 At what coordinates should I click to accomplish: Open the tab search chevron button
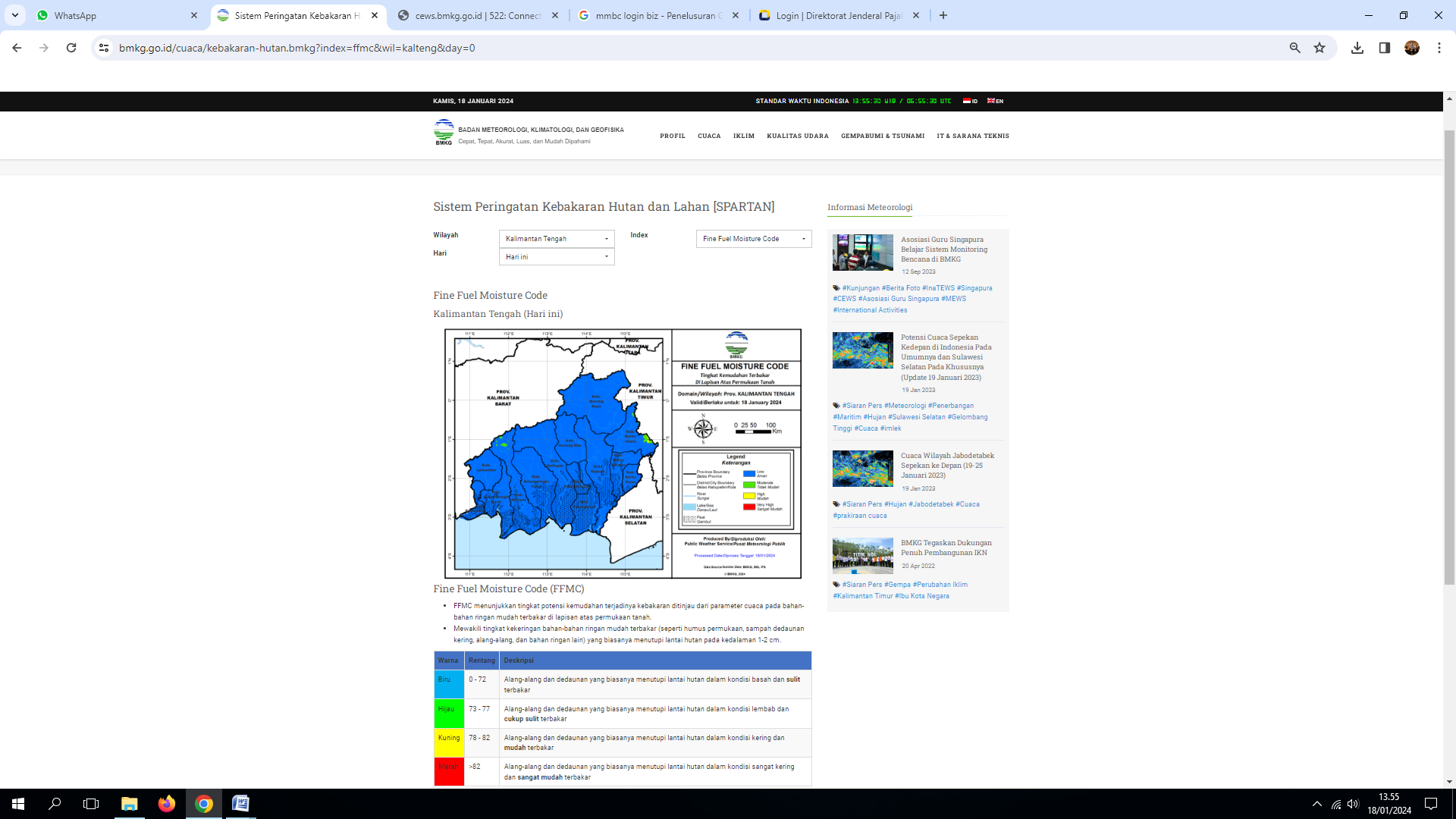coord(15,15)
